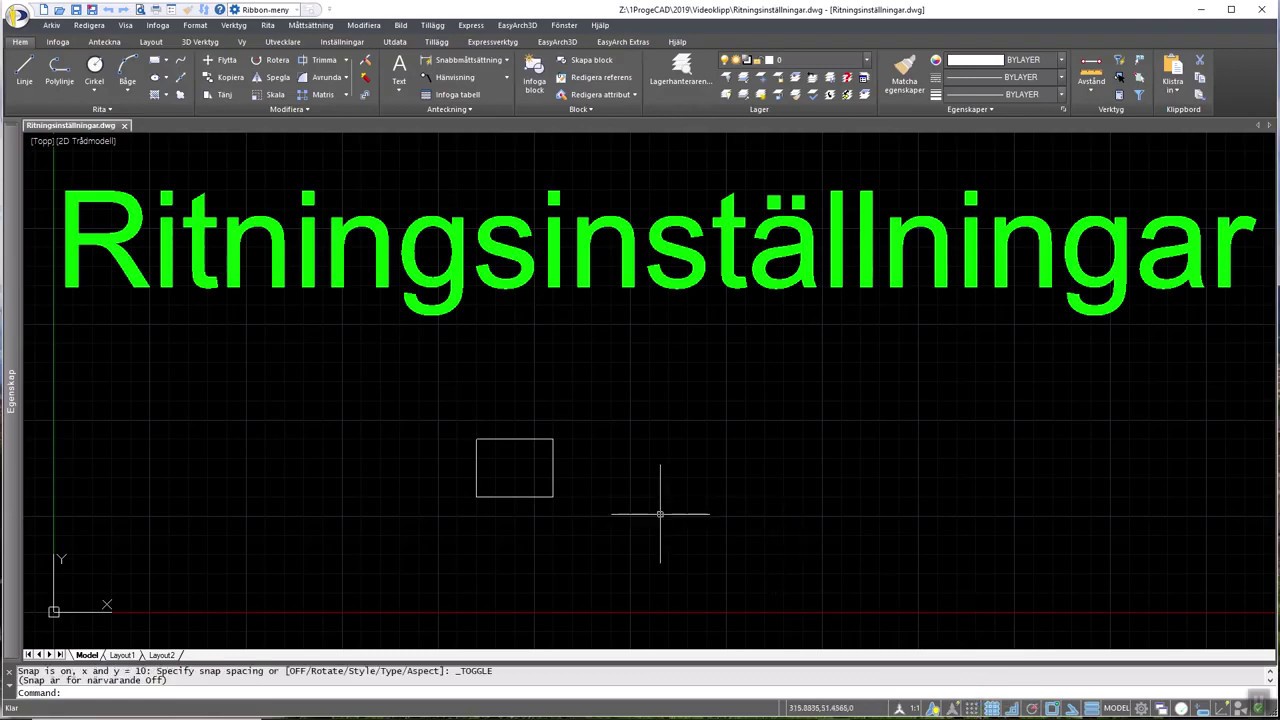Click Skapa block button
The width and height of the screenshot is (1280, 720).
585,60
